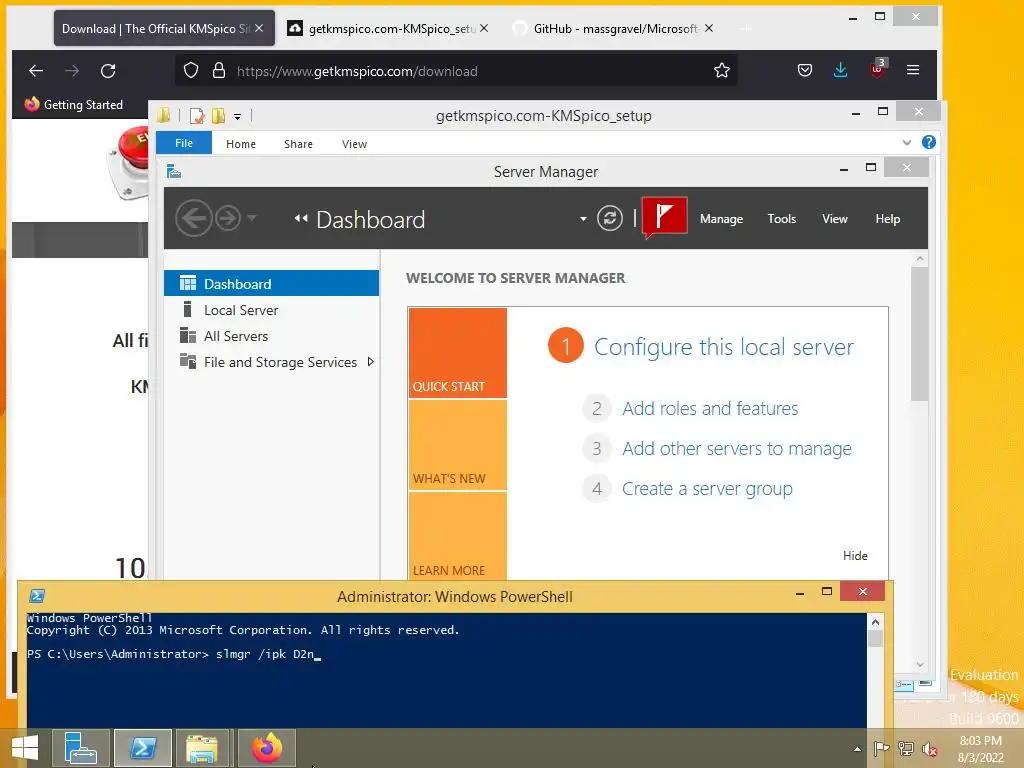Open View menu in Server Manager

tap(835, 219)
